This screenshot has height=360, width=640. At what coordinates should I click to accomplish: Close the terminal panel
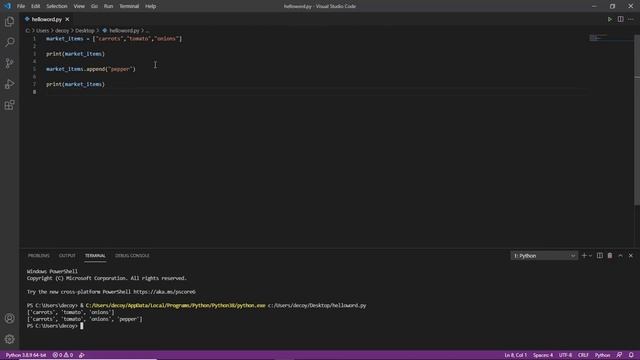point(631,256)
